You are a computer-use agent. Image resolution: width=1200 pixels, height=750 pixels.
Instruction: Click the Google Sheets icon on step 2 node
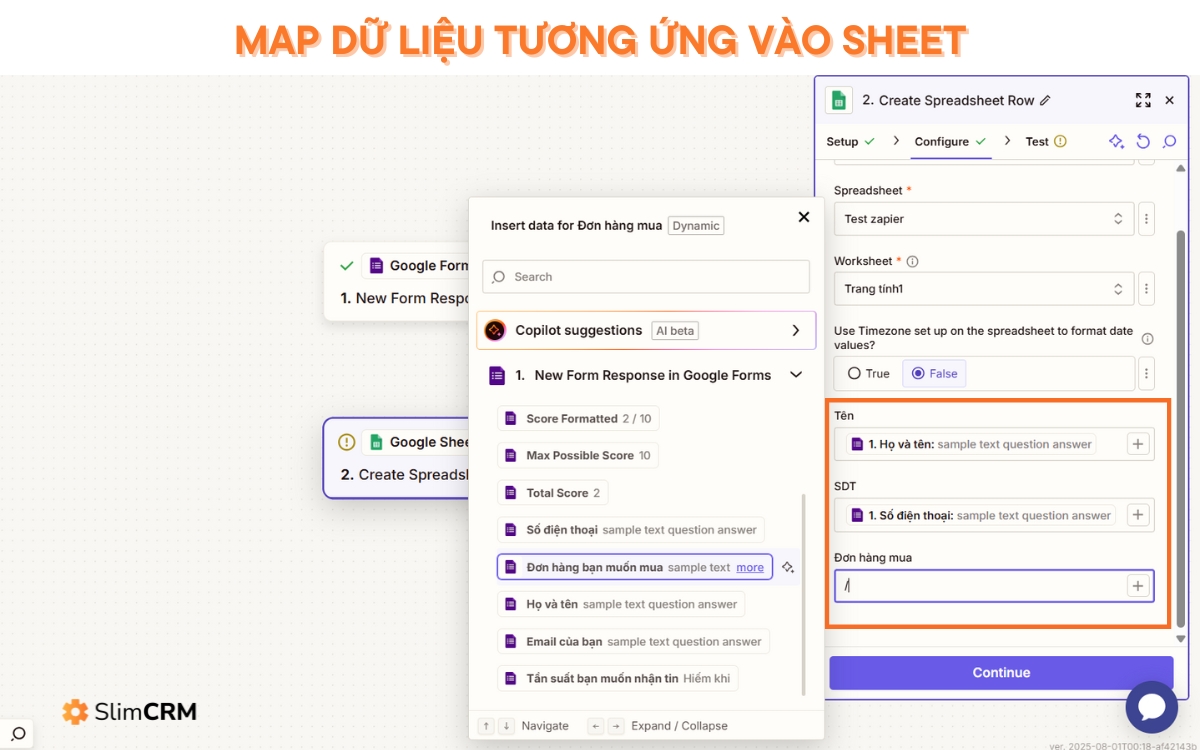(376, 442)
